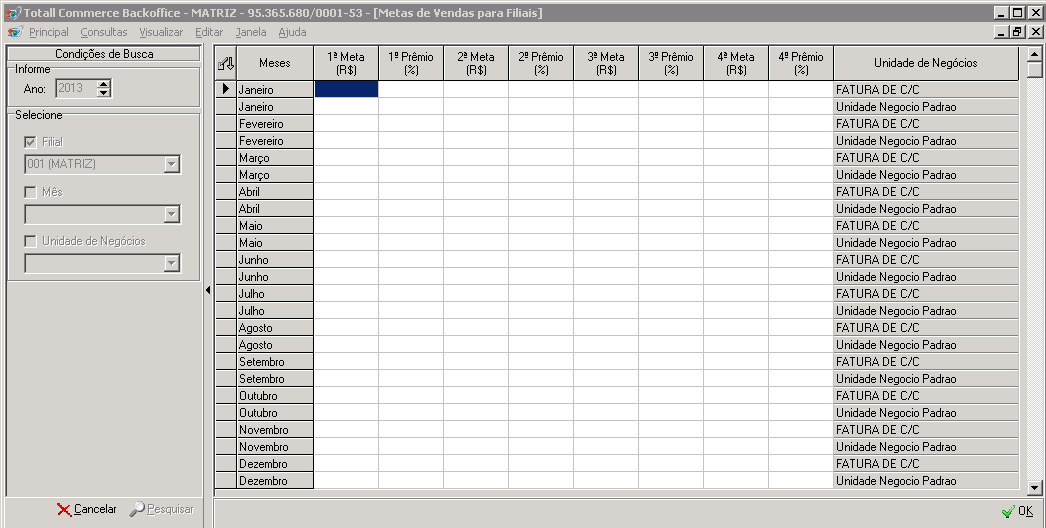Collapse the search panel using the splitter arrow

207,290
